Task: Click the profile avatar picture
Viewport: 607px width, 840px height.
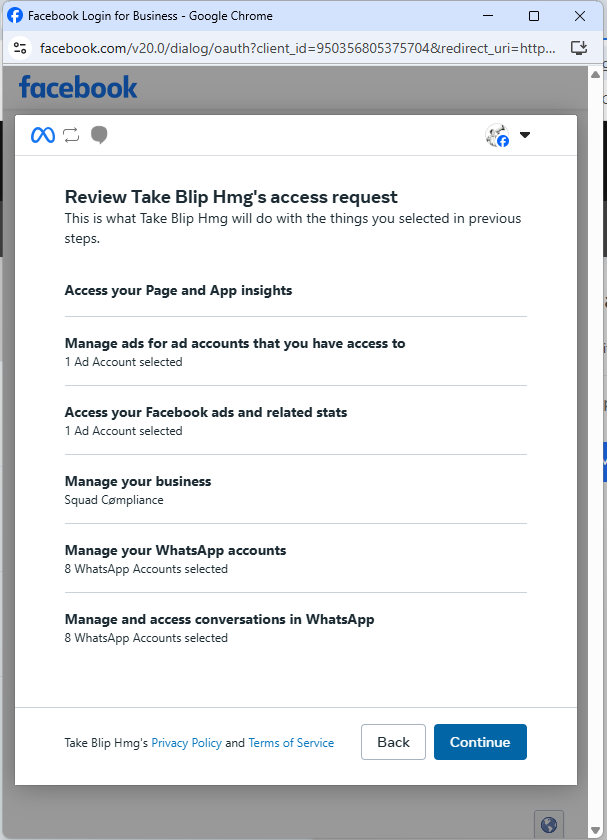Action: tap(497, 136)
